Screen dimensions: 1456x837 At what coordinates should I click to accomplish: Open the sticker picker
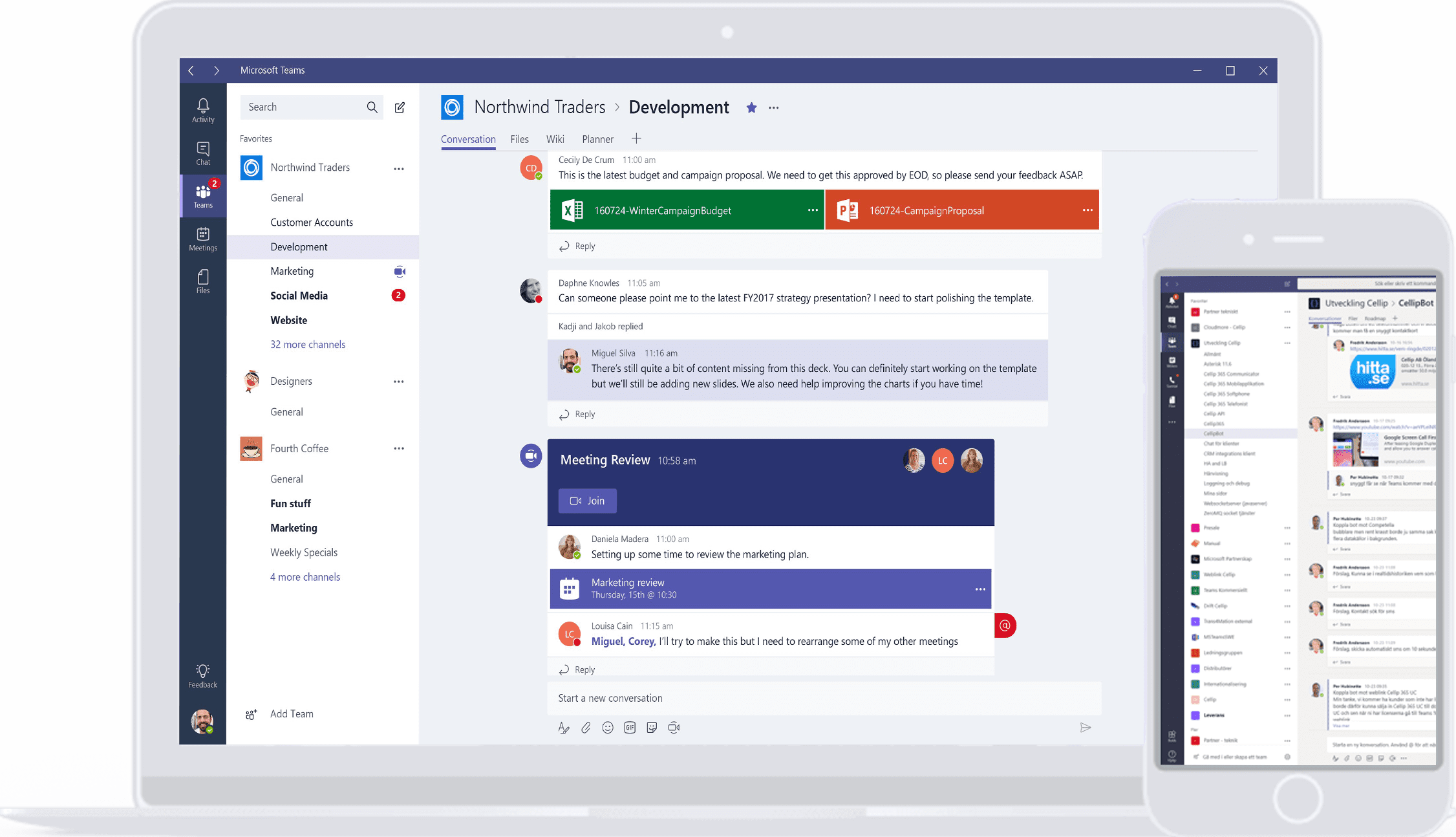pos(652,728)
